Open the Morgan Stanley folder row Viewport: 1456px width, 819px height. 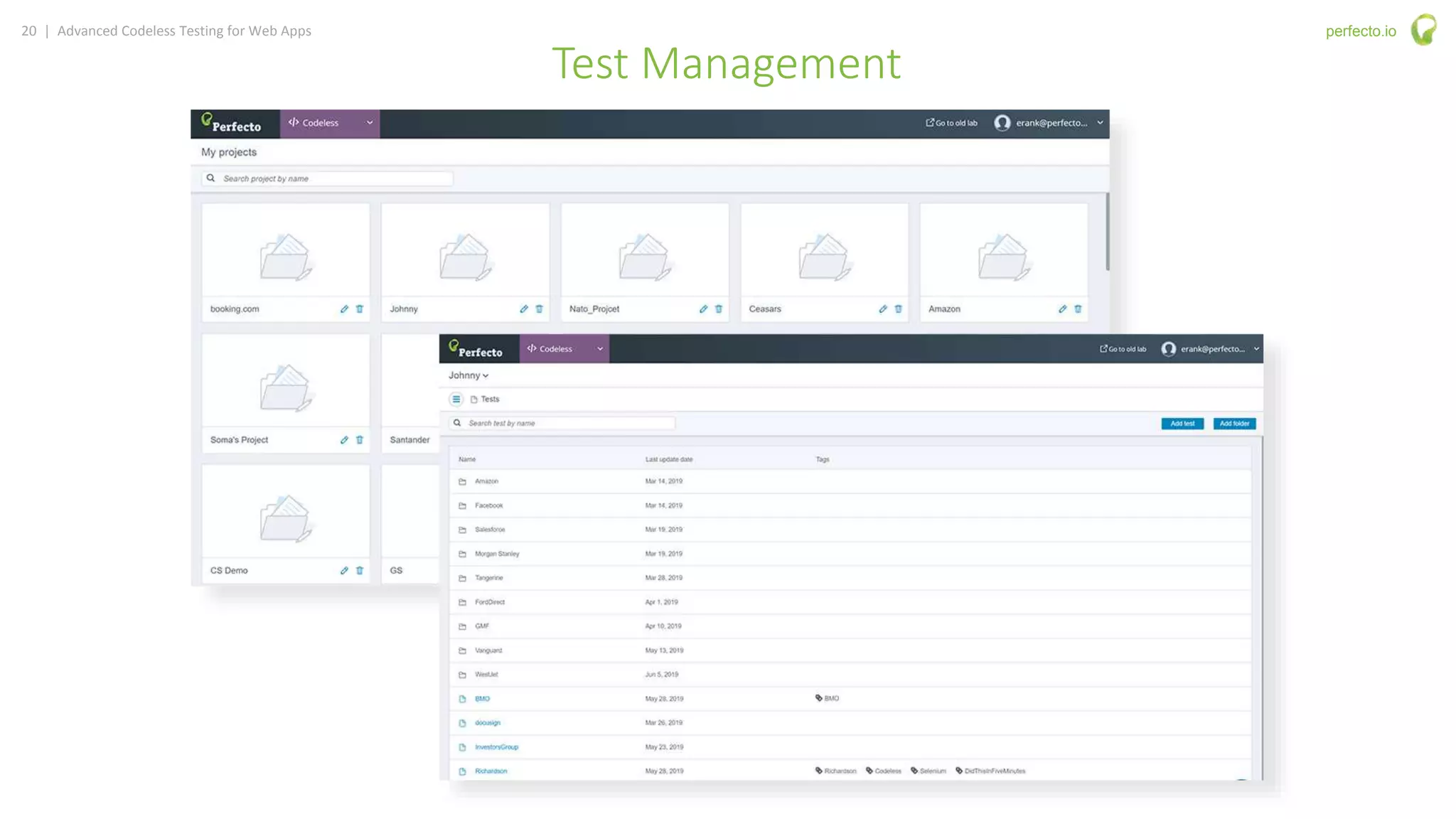click(850, 554)
